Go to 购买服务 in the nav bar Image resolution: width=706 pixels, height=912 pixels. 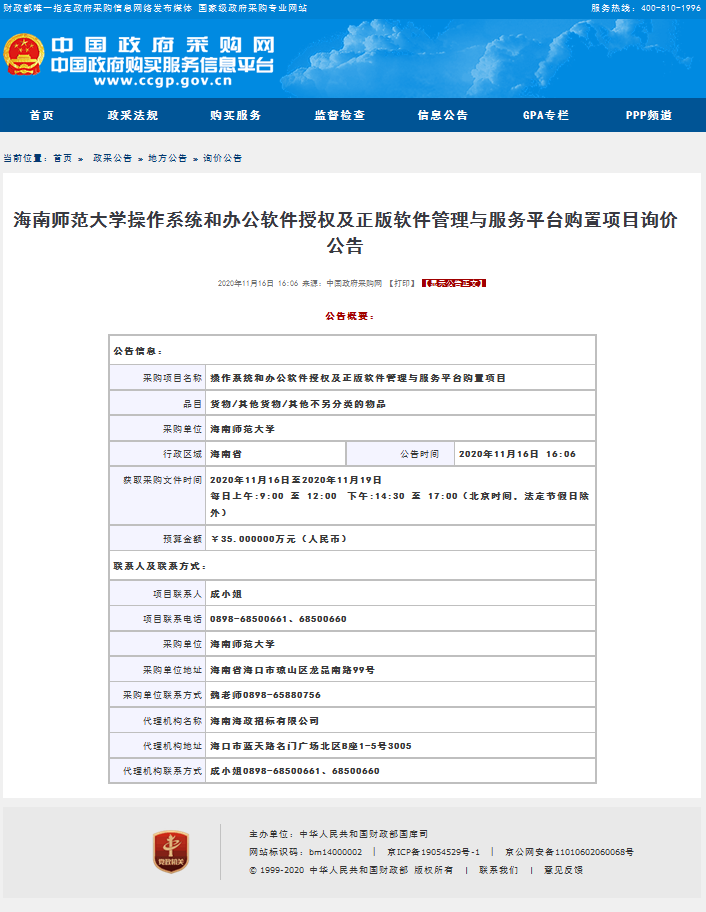click(x=236, y=115)
